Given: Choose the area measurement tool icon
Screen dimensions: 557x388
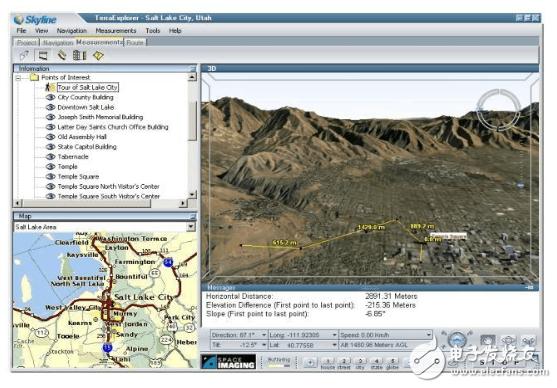Looking at the screenshot, I should tap(43, 55).
